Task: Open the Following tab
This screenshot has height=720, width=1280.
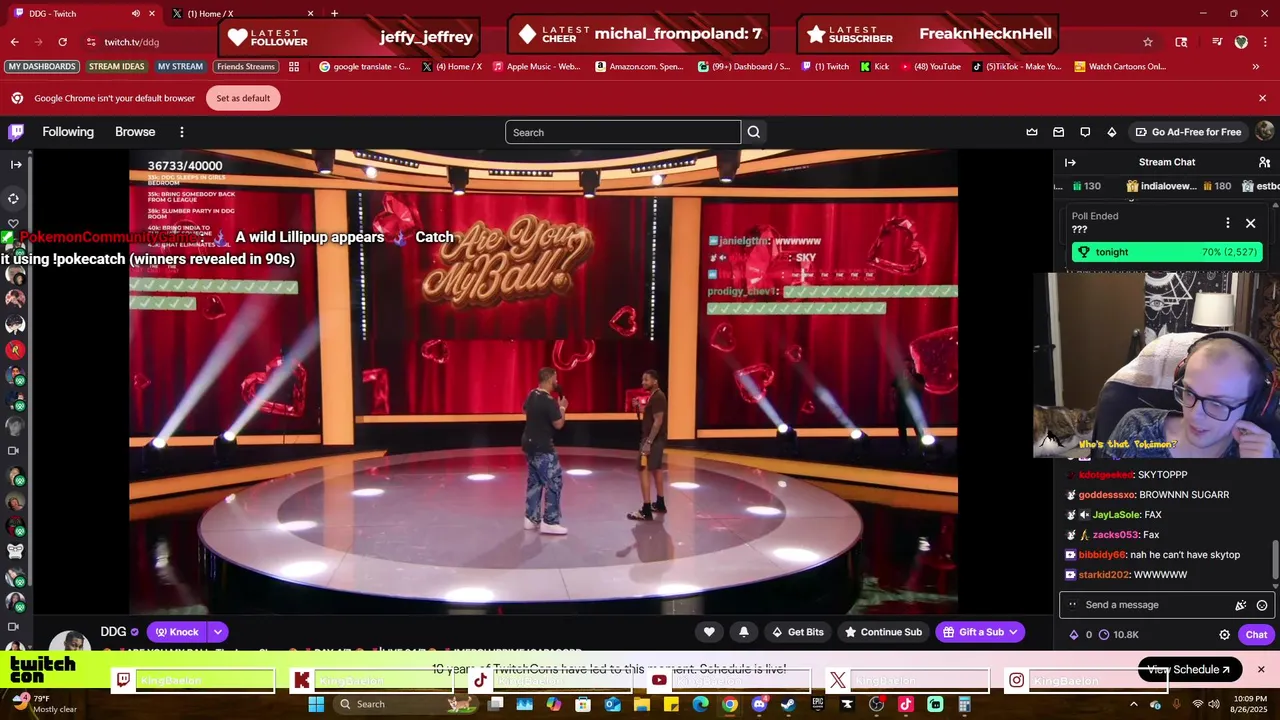Action: point(68,132)
